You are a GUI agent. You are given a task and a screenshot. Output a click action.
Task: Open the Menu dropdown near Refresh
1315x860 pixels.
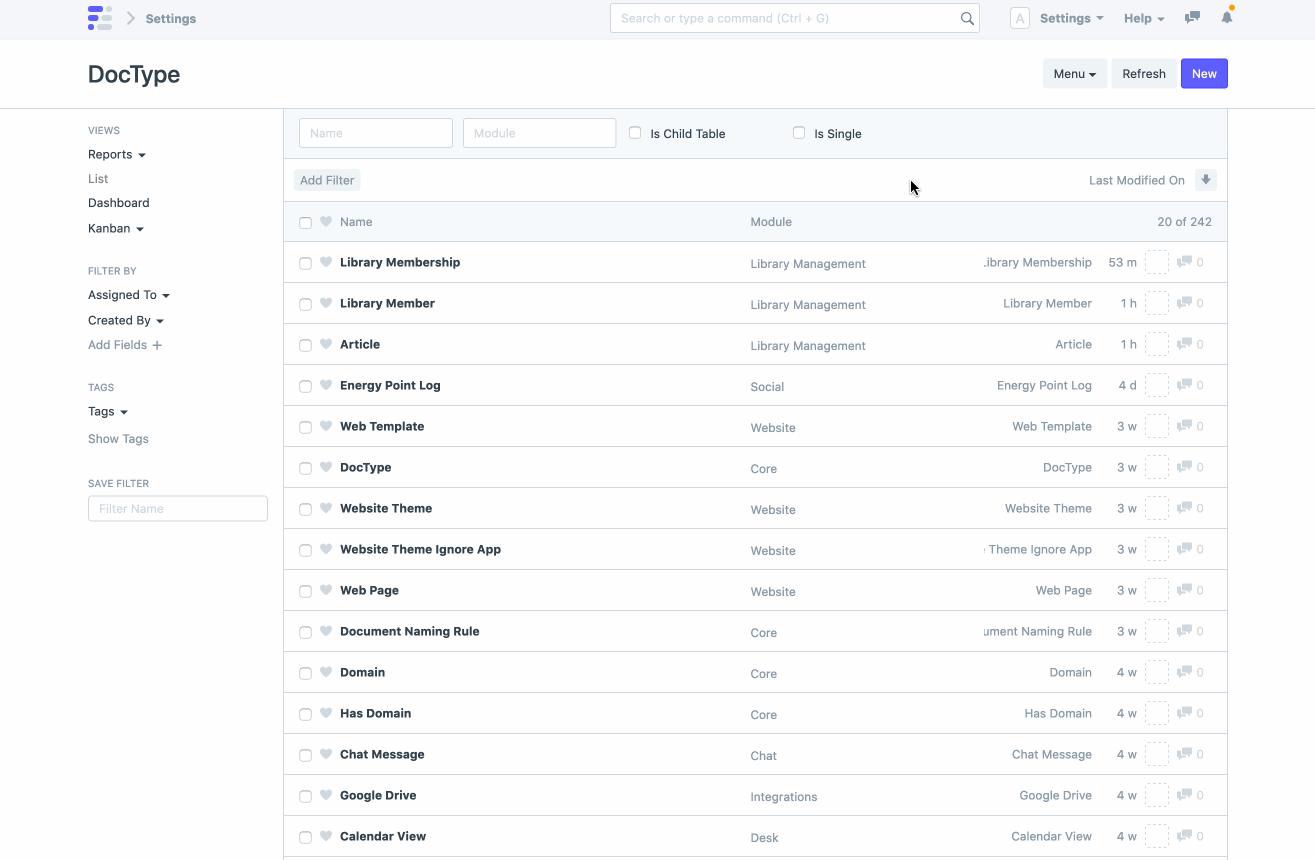pos(1074,73)
